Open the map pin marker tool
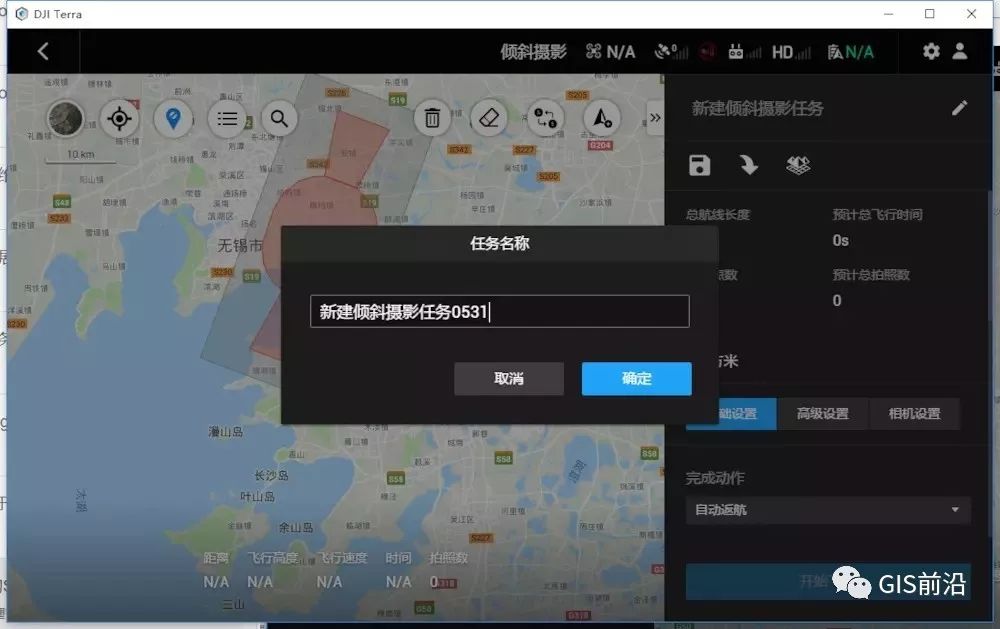Screen dimensions: 1000x629 click(172, 118)
